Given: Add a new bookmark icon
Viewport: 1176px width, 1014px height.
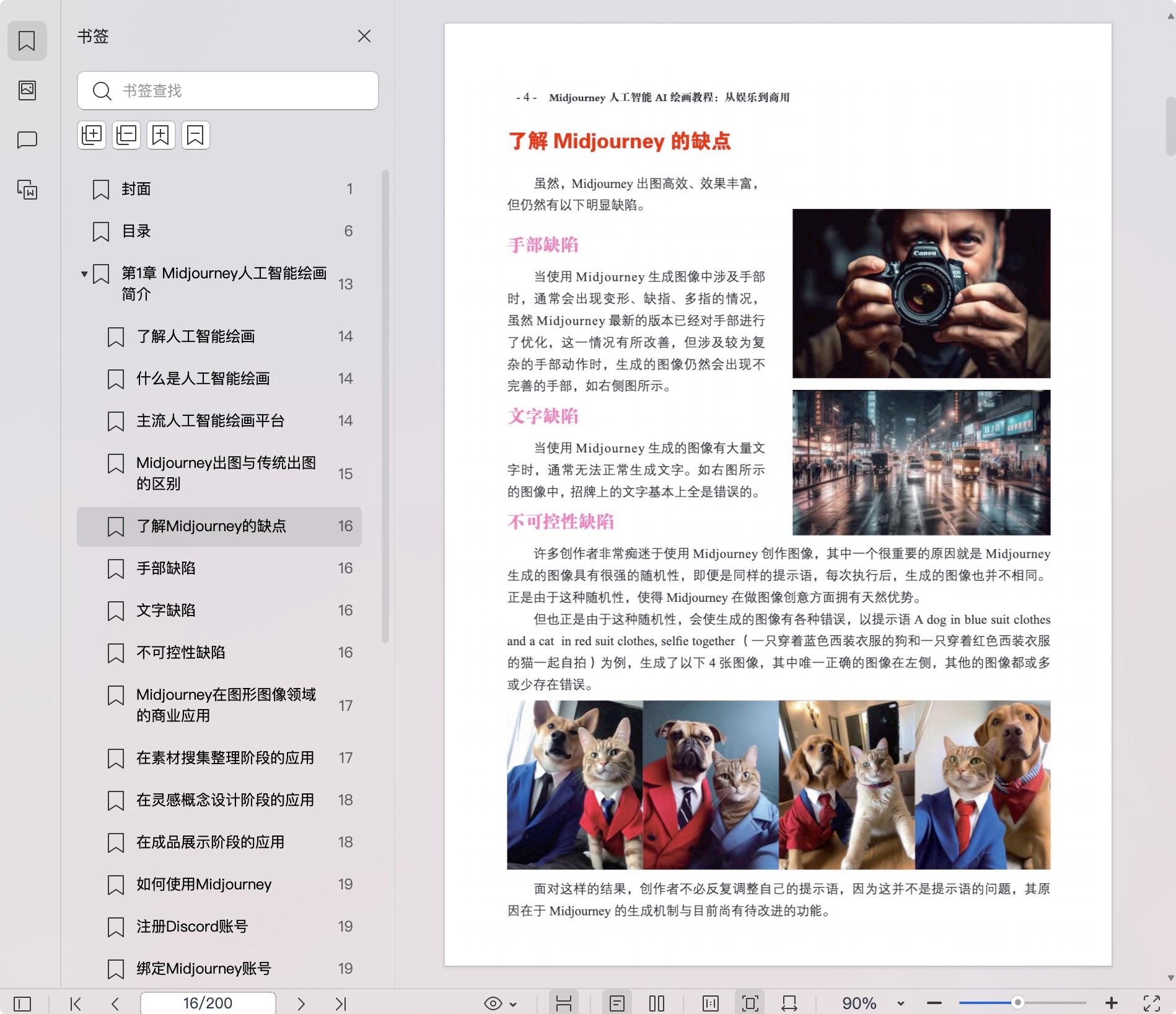Looking at the screenshot, I should [x=161, y=135].
